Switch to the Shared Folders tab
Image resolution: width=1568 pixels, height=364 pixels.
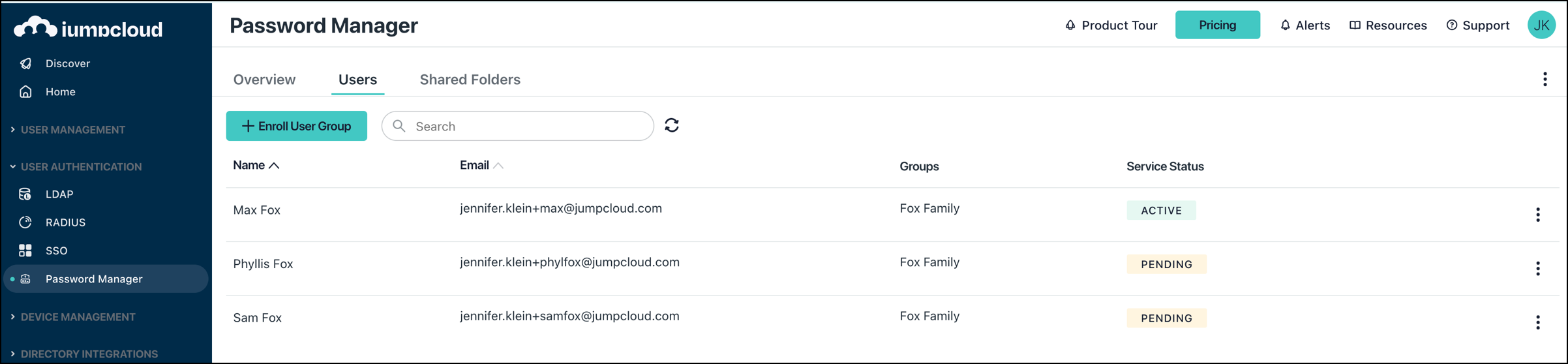pos(470,80)
